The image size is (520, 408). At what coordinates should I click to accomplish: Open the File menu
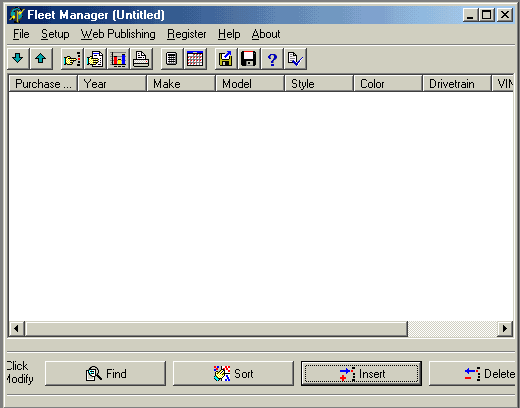(21, 34)
